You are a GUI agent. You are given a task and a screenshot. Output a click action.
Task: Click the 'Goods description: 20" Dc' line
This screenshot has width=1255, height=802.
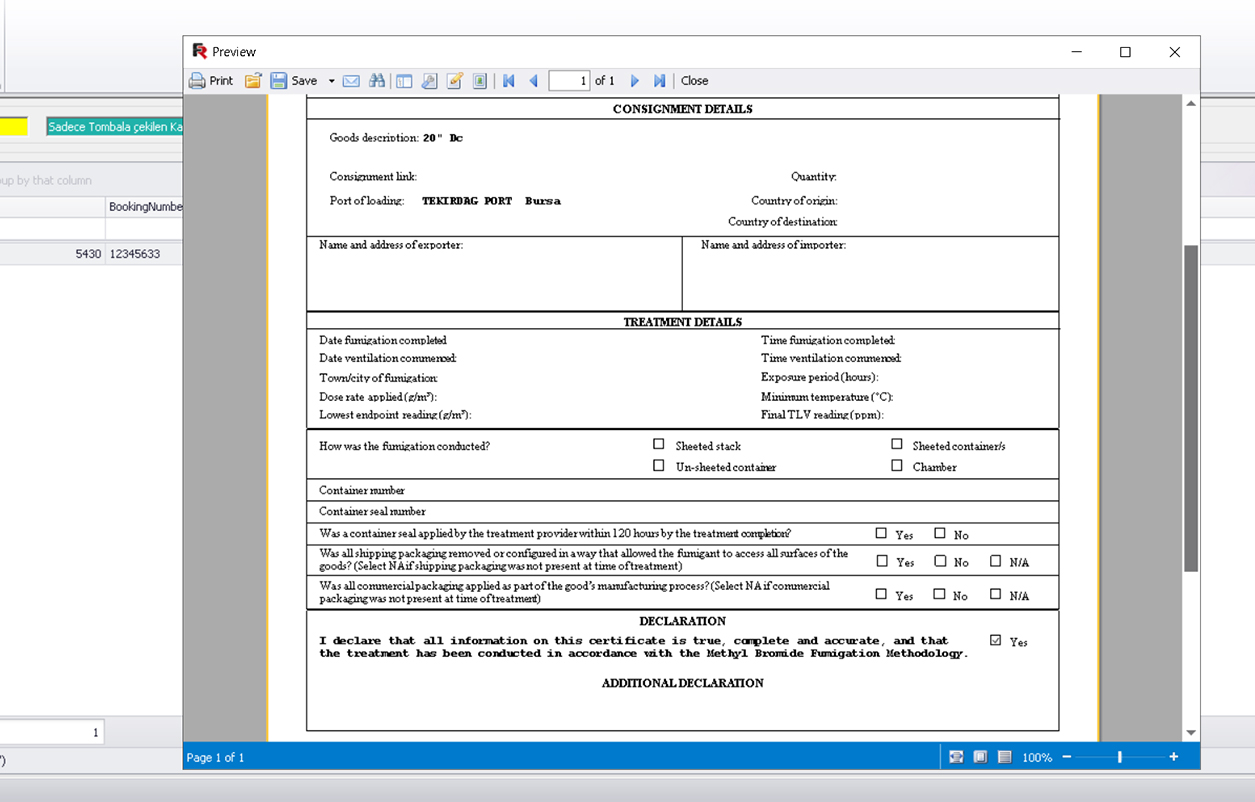click(396, 138)
